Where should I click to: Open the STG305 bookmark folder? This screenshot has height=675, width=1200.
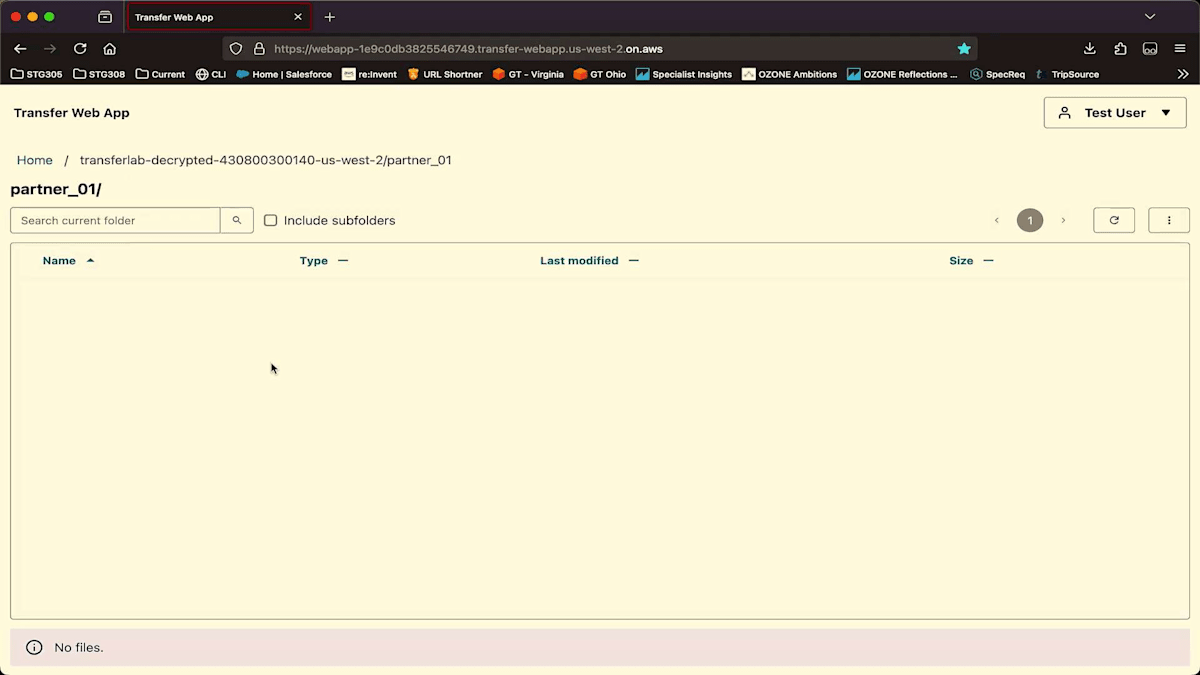click(x=36, y=74)
